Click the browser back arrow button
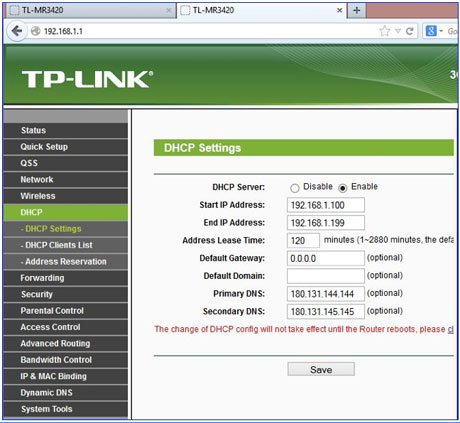 tap(17, 31)
